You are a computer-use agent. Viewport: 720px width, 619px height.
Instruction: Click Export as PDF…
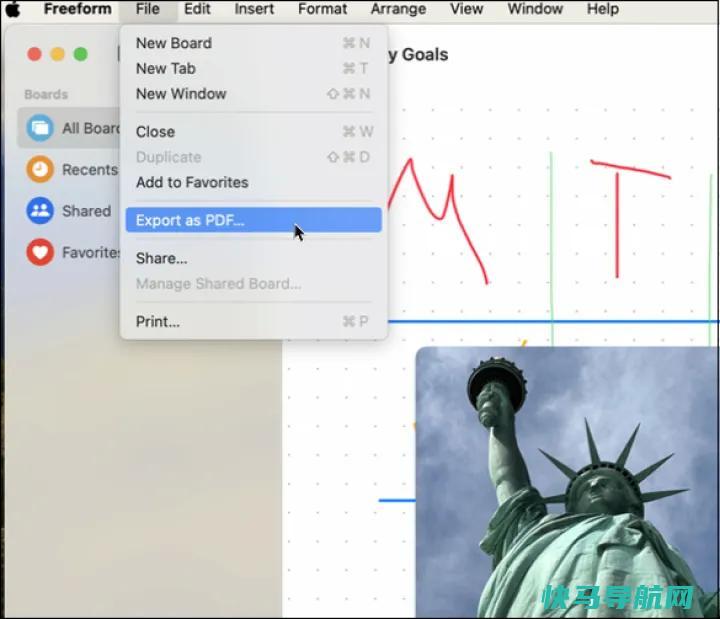point(253,220)
